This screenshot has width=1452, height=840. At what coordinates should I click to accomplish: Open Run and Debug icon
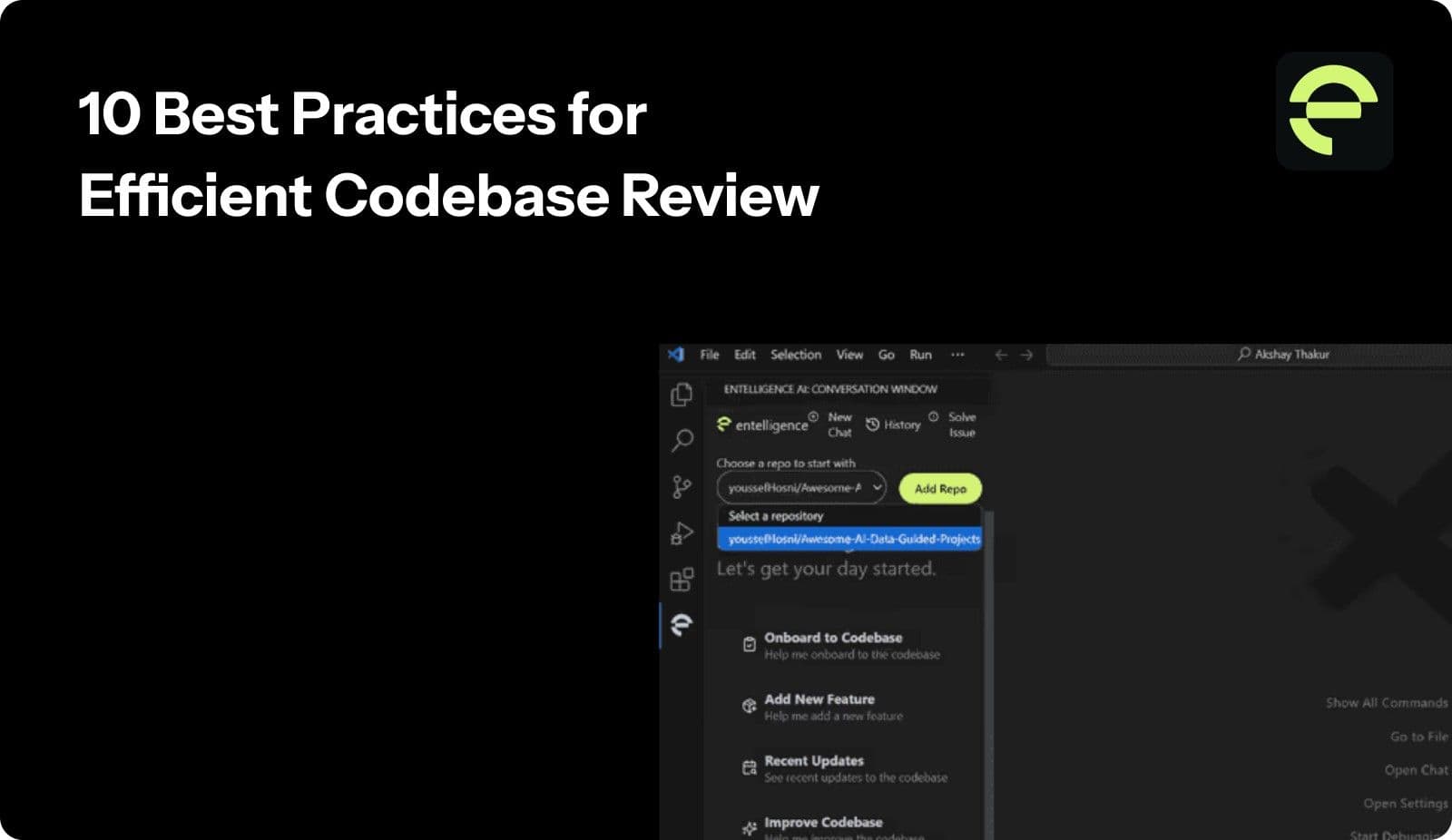tap(682, 533)
